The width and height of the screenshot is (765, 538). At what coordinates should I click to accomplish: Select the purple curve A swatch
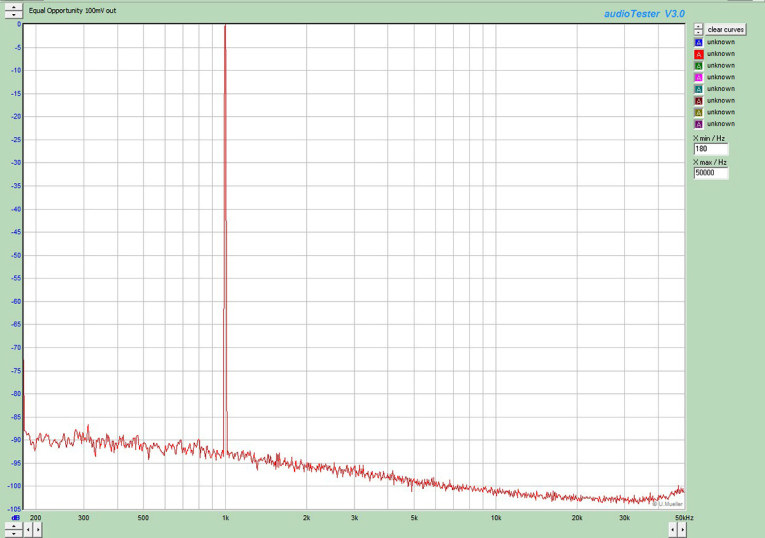[698, 124]
